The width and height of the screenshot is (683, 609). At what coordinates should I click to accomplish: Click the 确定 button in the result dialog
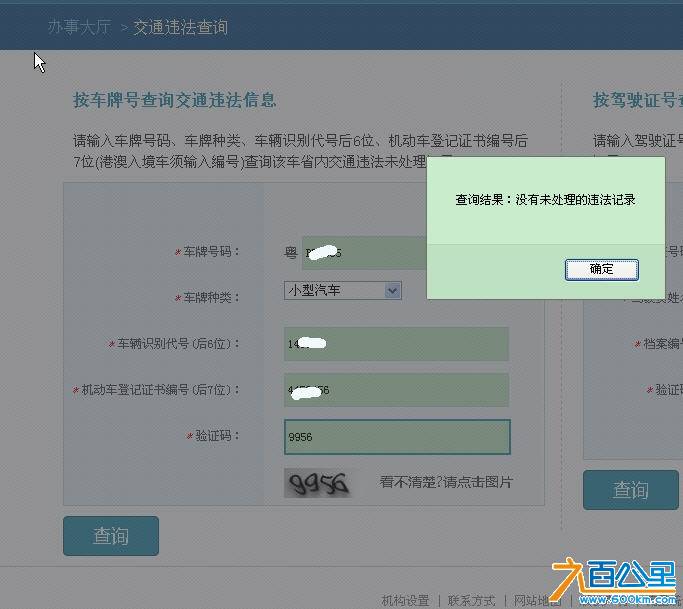click(x=602, y=270)
